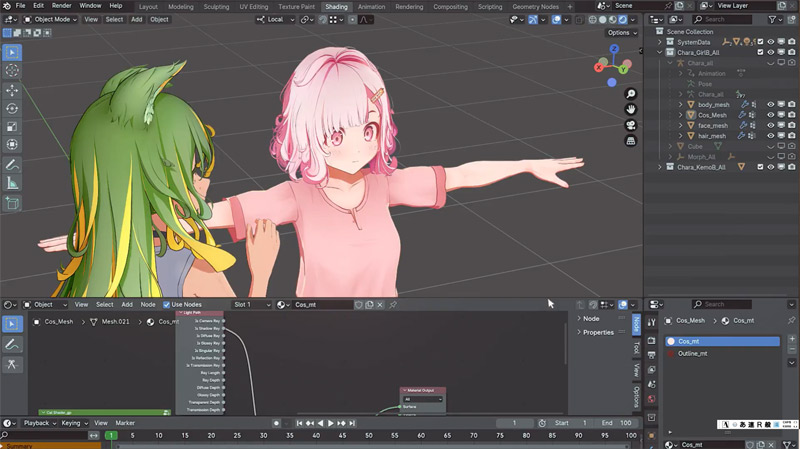Screen dimensions: 800x449
Task: Toggle camera view with camera gizmo
Action: pyautogui.click(x=631, y=125)
